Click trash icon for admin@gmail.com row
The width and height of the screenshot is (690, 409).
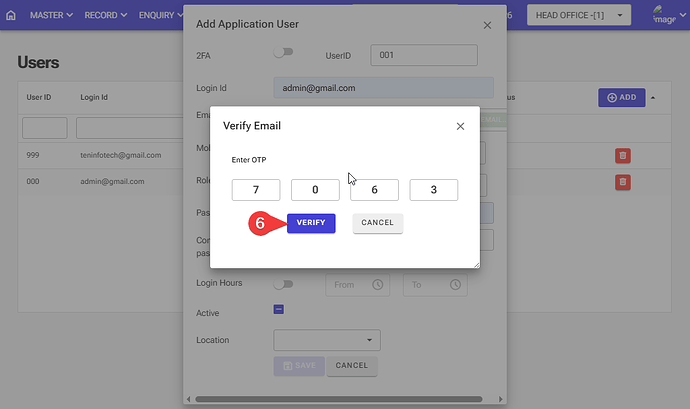[x=622, y=181]
